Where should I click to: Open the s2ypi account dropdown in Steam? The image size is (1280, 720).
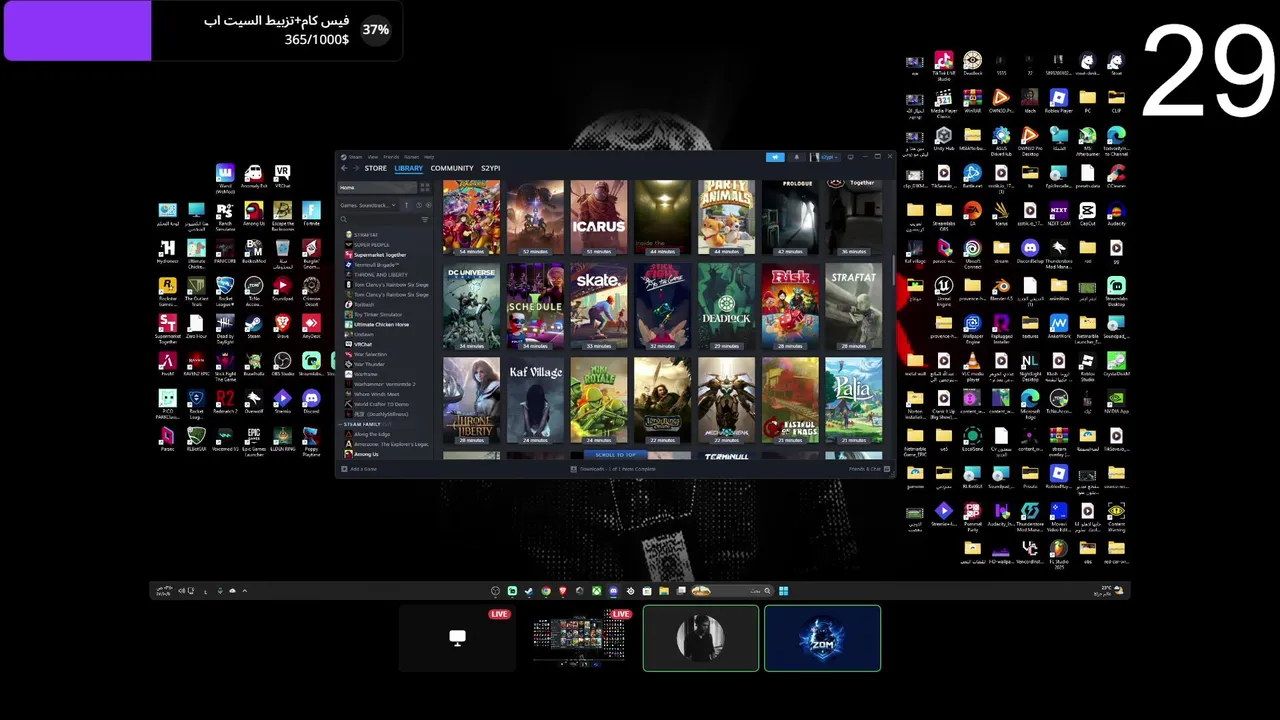point(826,157)
